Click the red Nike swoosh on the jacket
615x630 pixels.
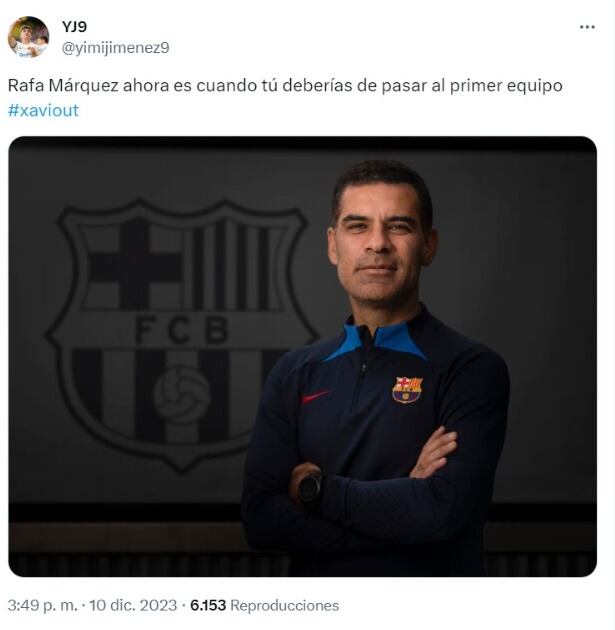(x=316, y=397)
